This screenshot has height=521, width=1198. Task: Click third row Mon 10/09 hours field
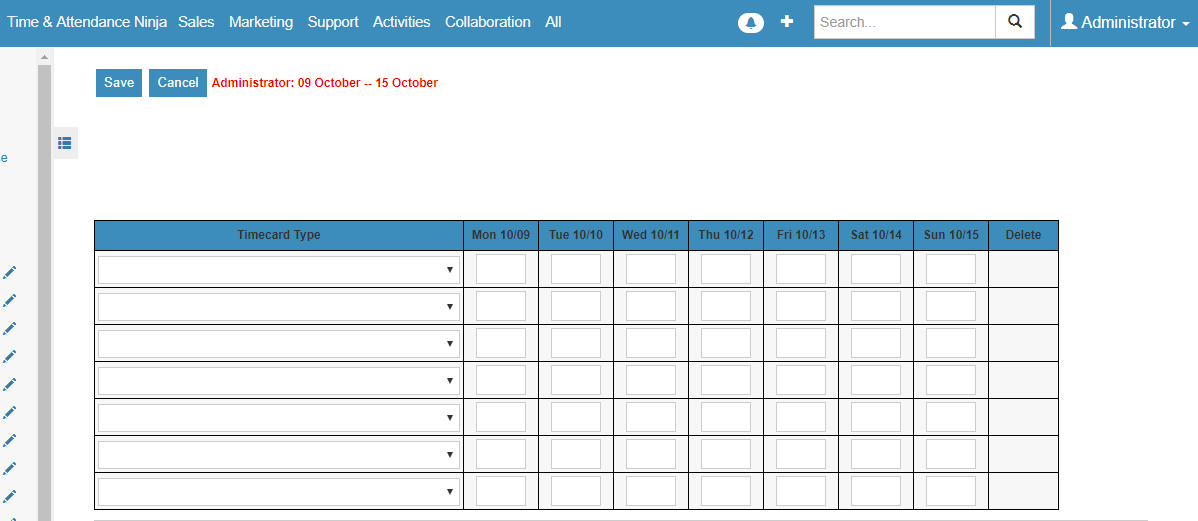[x=501, y=343]
